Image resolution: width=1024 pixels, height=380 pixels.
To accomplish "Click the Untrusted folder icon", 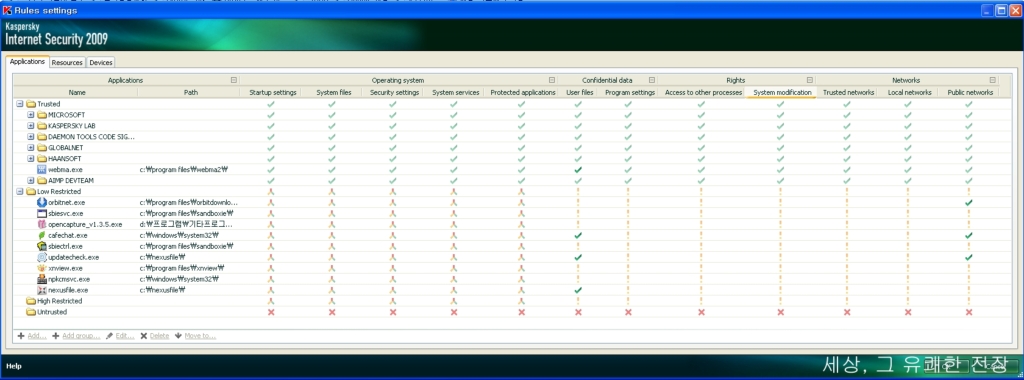I will click(x=31, y=312).
